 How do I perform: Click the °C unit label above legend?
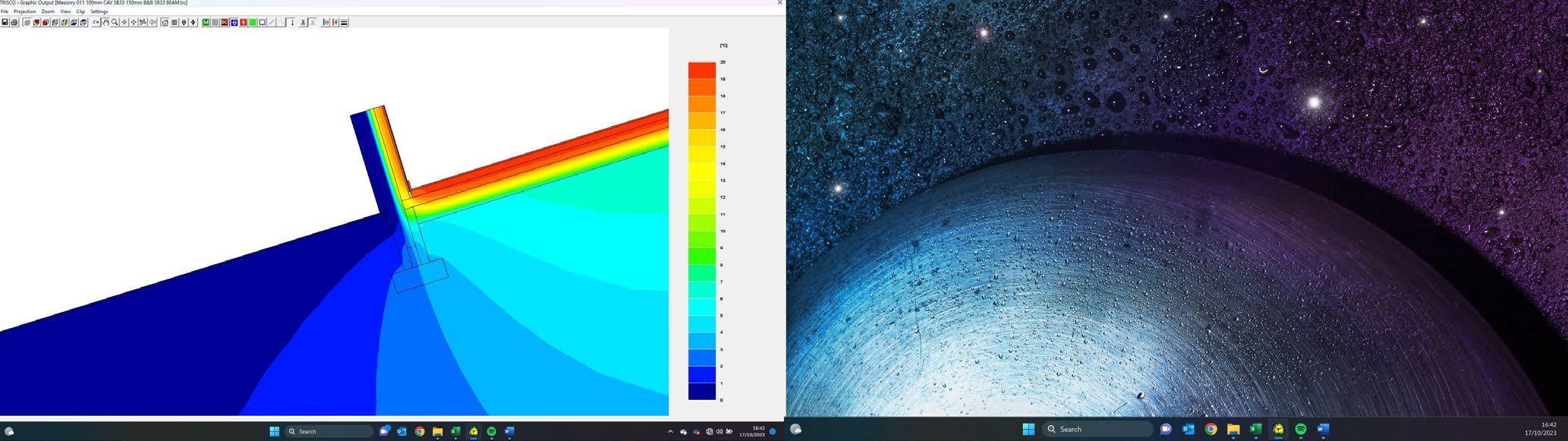[723, 46]
